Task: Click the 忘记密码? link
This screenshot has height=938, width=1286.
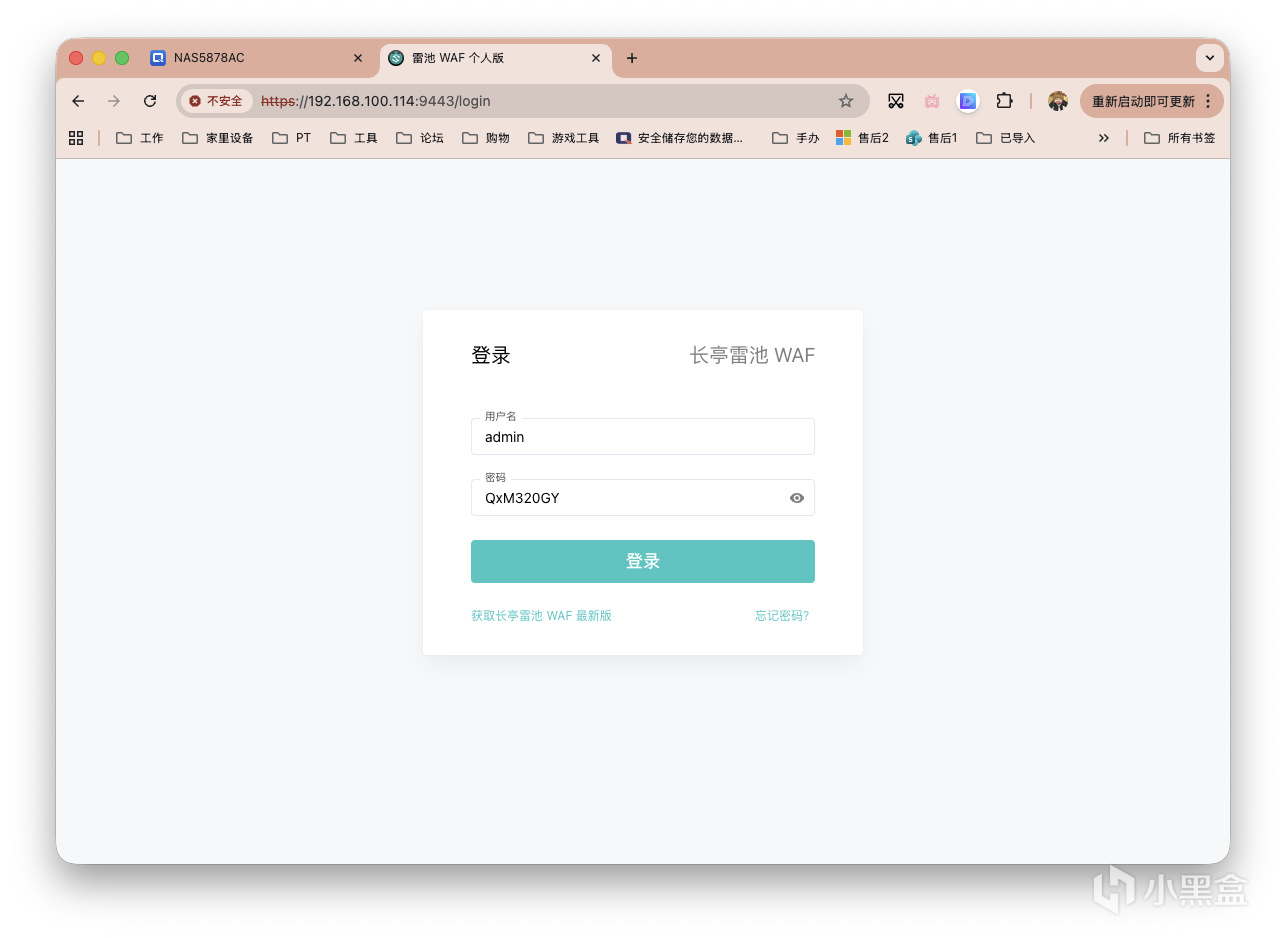Action: (x=782, y=616)
